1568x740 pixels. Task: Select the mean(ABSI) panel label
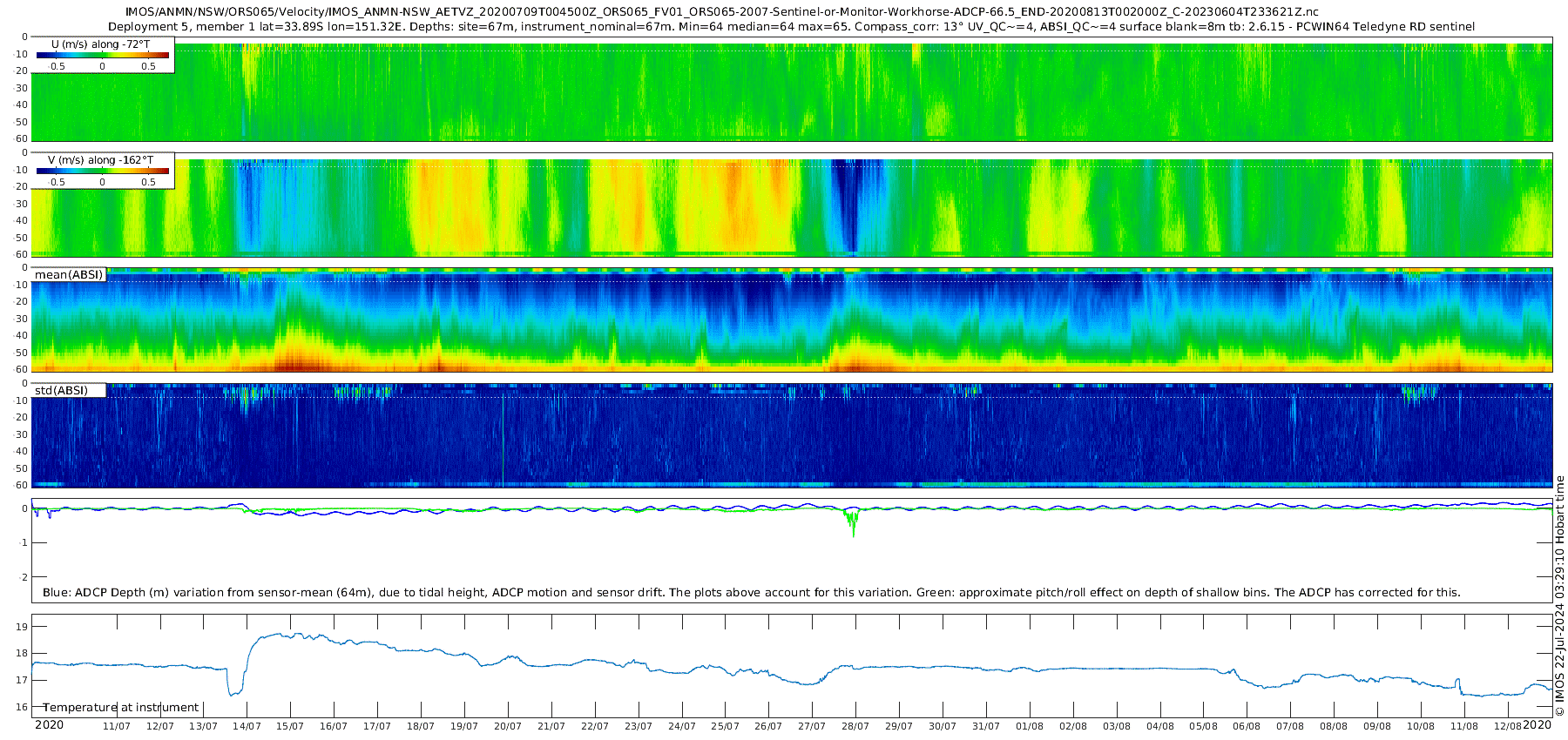(69, 275)
